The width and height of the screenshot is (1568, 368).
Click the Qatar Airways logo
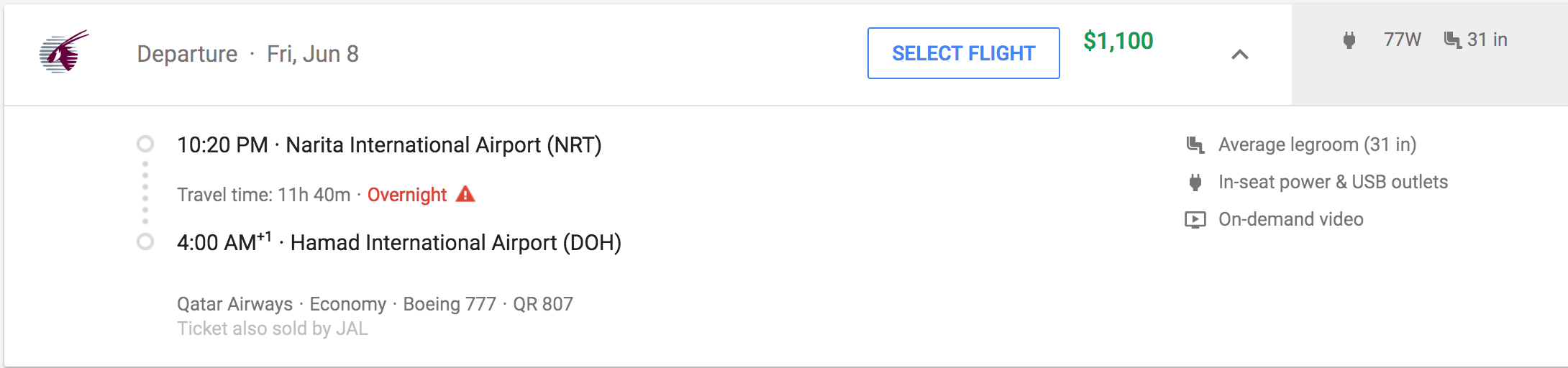click(64, 52)
